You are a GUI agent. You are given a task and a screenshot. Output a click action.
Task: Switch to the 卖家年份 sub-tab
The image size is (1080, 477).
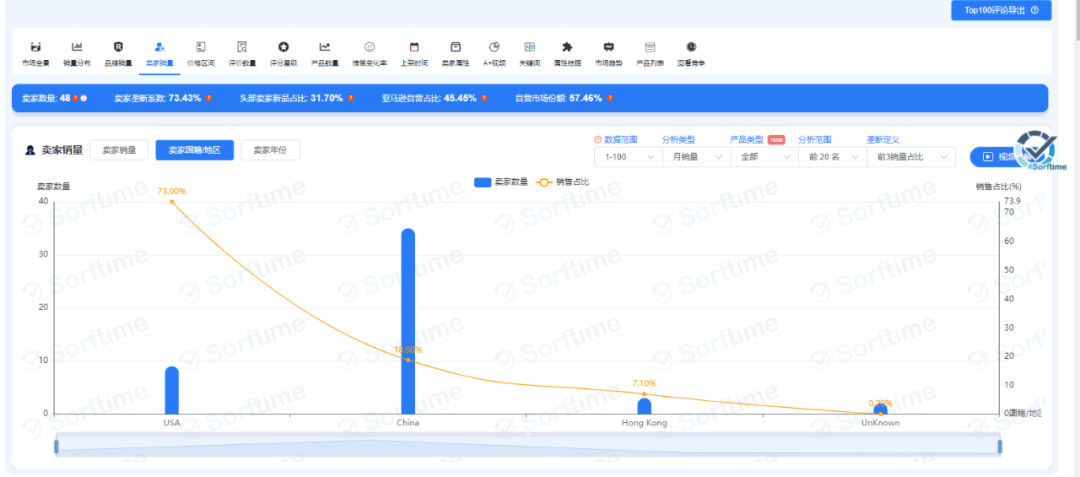[270, 150]
